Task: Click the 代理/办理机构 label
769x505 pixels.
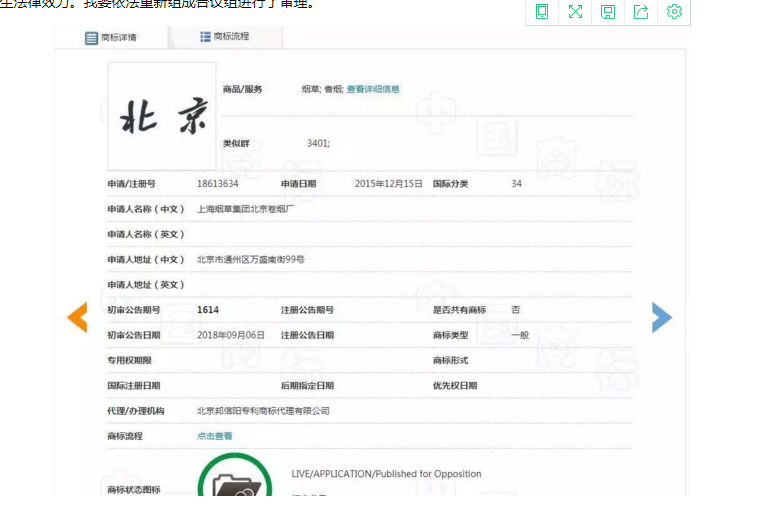Action: pos(136,411)
